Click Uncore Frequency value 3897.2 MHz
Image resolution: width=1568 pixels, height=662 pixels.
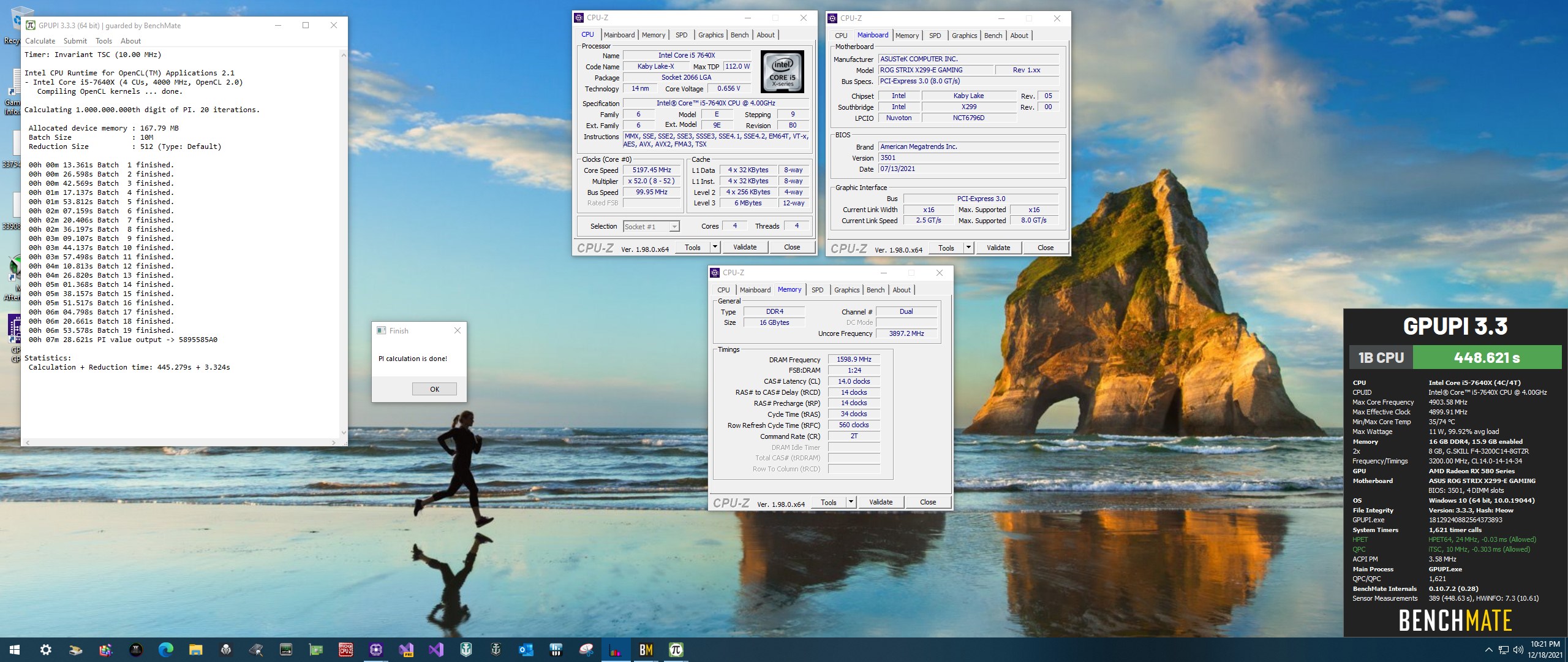click(906, 333)
